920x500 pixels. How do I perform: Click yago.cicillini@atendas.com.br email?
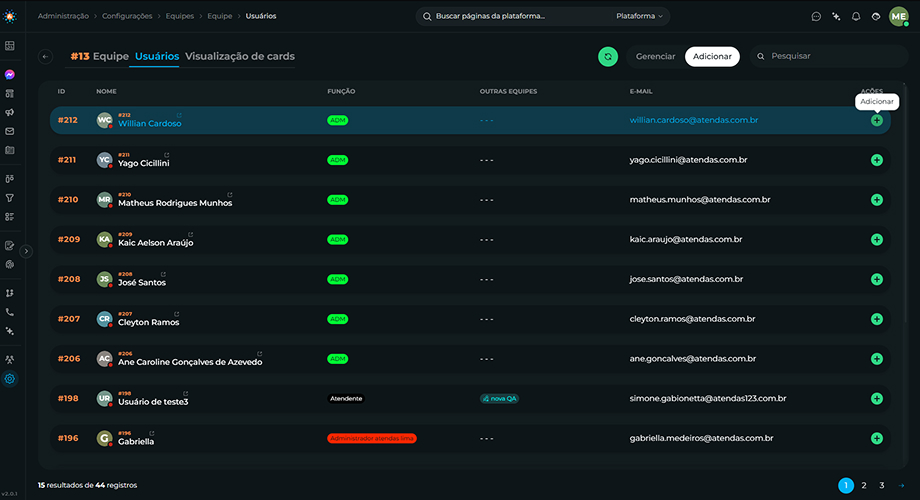pyautogui.click(x=688, y=160)
